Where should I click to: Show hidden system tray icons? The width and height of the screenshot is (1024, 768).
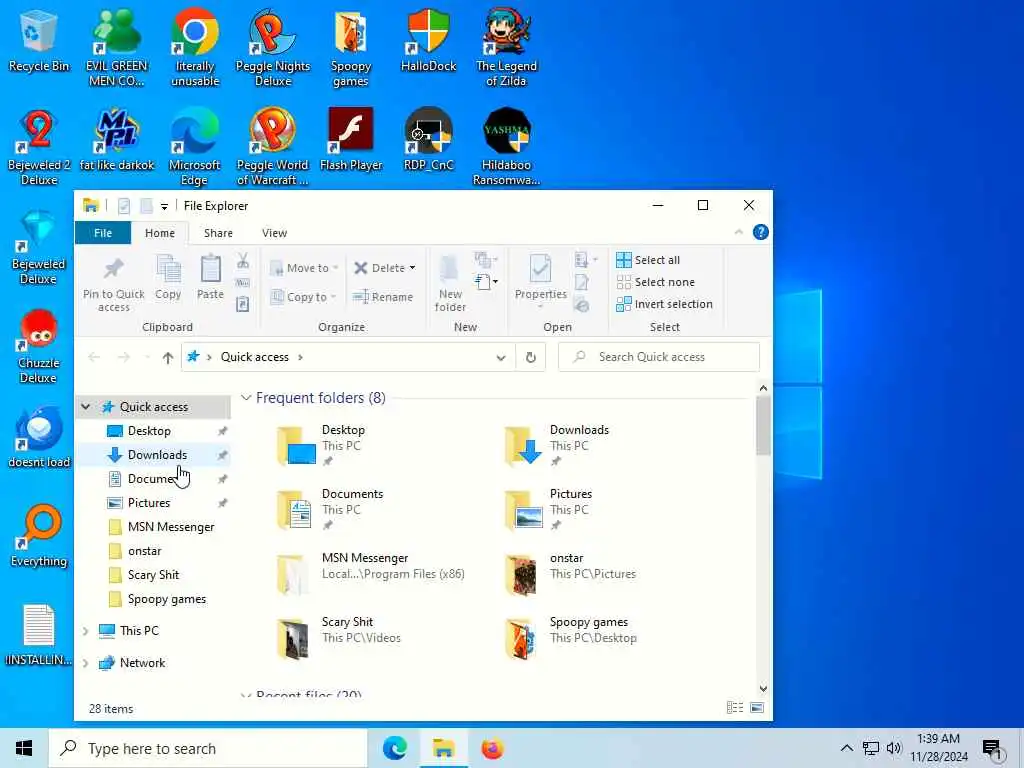[x=846, y=748]
